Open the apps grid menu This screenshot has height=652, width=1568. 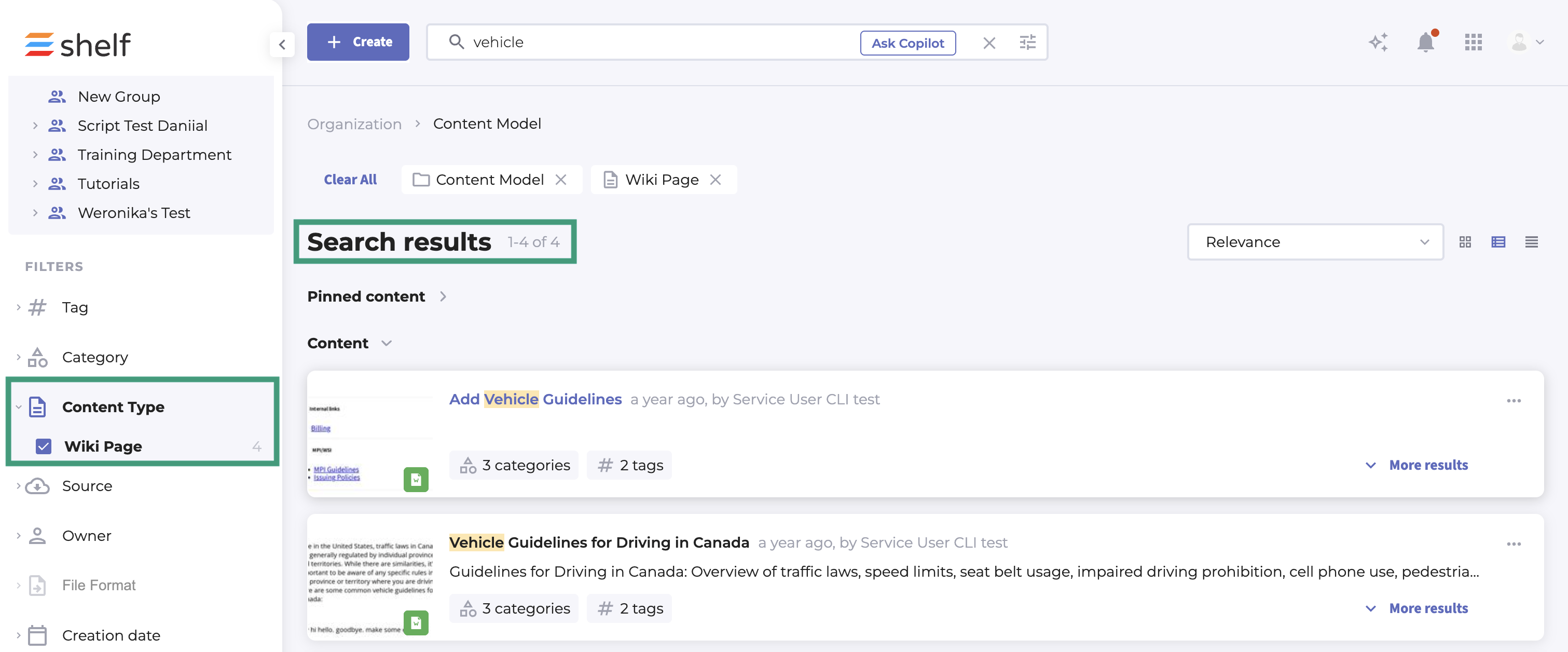pos(1473,43)
